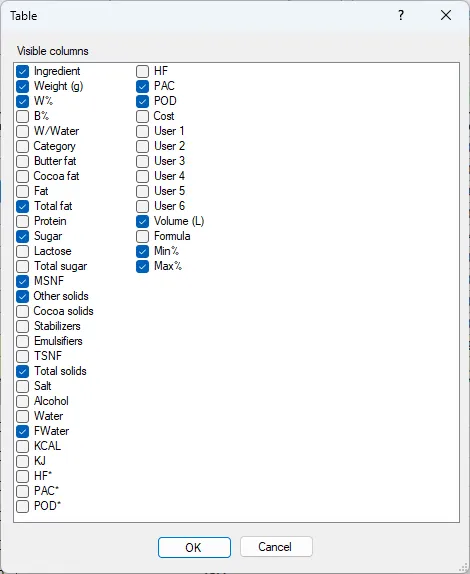Image resolution: width=470 pixels, height=574 pixels.
Task: Tick the User 4 checkbox
Action: pyautogui.click(x=142, y=176)
